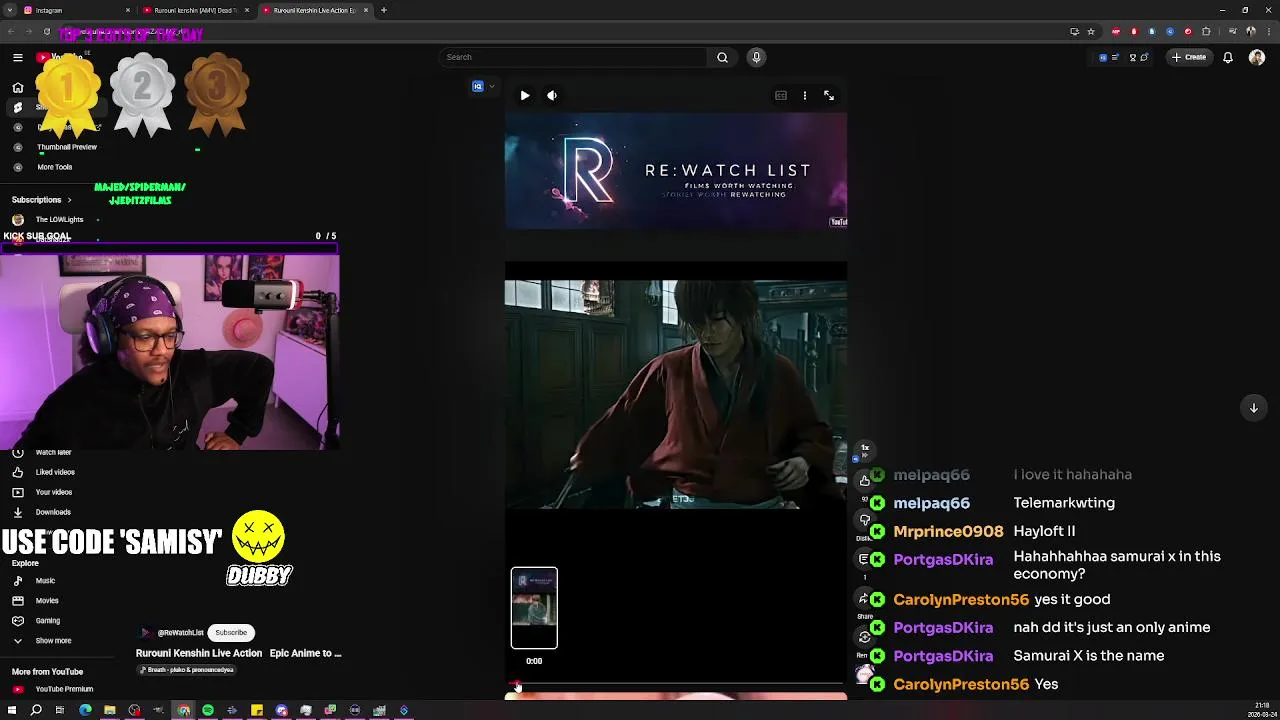The image size is (1280, 720).
Task: Open the Create button menu
Action: 1189,57
